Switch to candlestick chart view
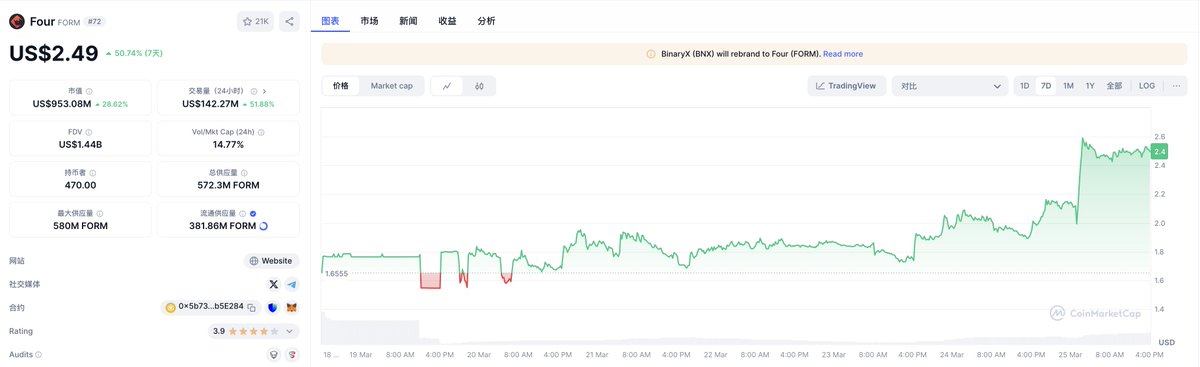1200x367 pixels. pos(479,86)
